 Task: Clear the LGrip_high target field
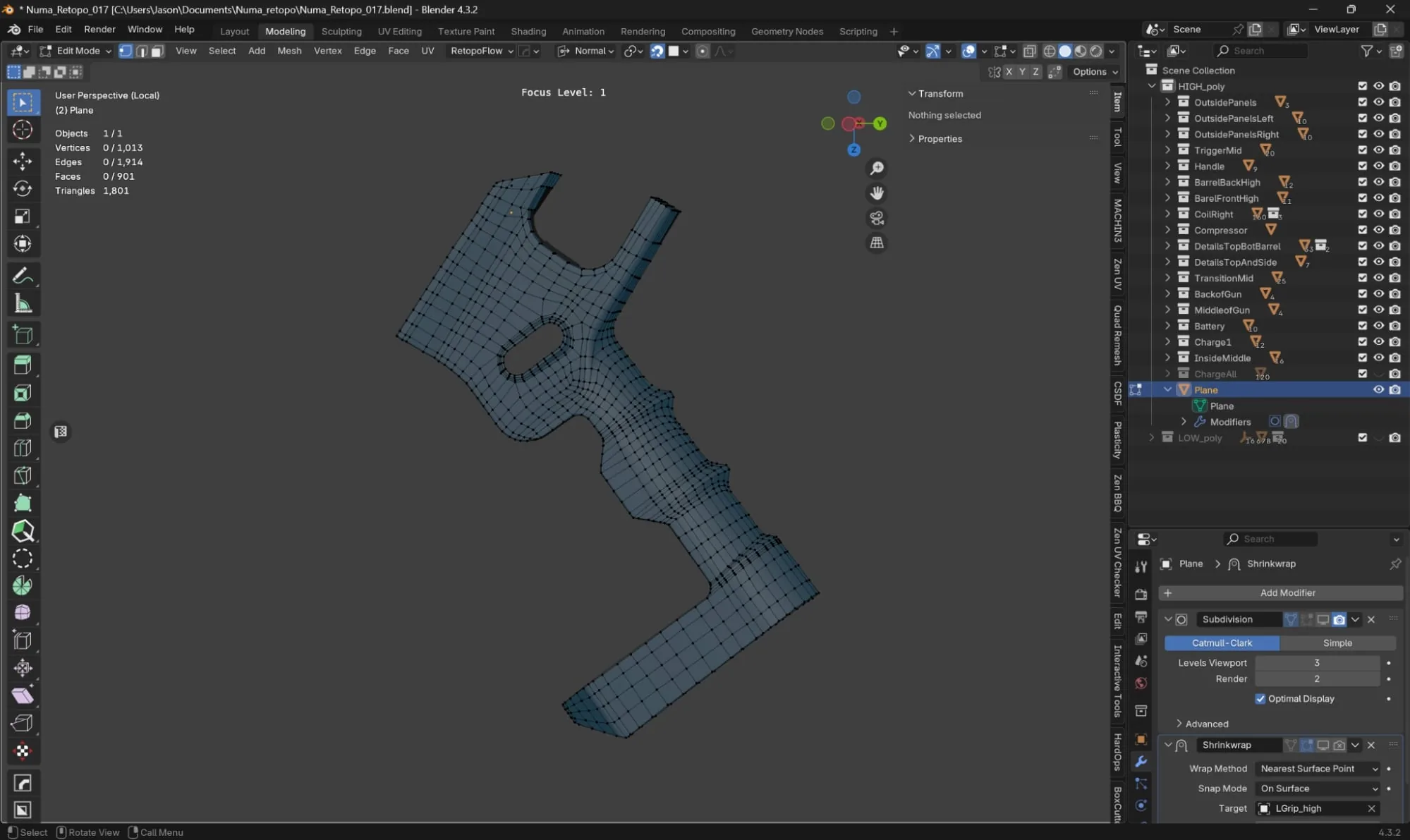[x=1371, y=809]
